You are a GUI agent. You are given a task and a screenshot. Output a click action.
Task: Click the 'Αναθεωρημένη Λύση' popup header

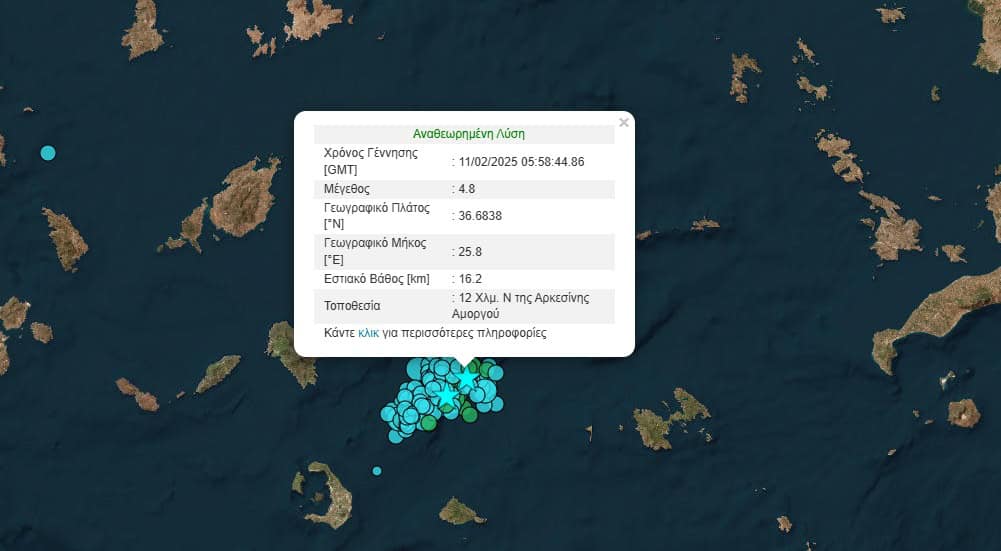pyautogui.click(x=468, y=133)
